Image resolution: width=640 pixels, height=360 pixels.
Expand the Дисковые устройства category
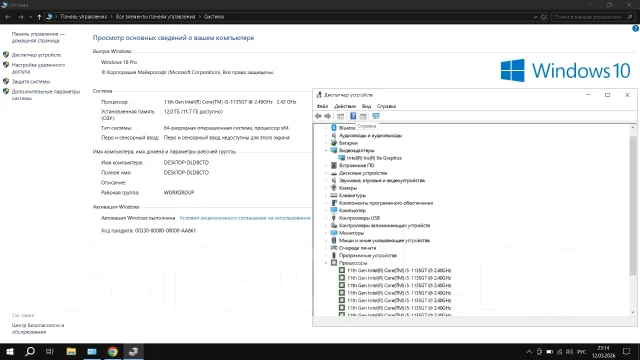tap(326, 173)
